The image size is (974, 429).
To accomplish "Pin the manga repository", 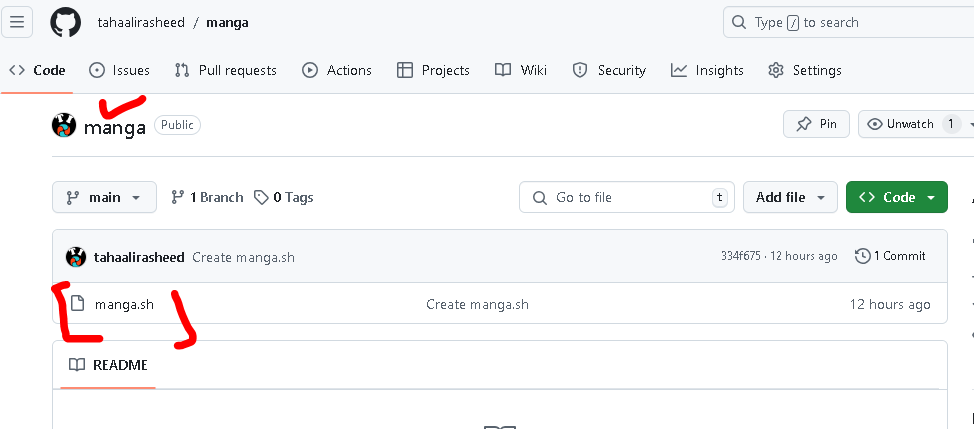I will [x=816, y=124].
